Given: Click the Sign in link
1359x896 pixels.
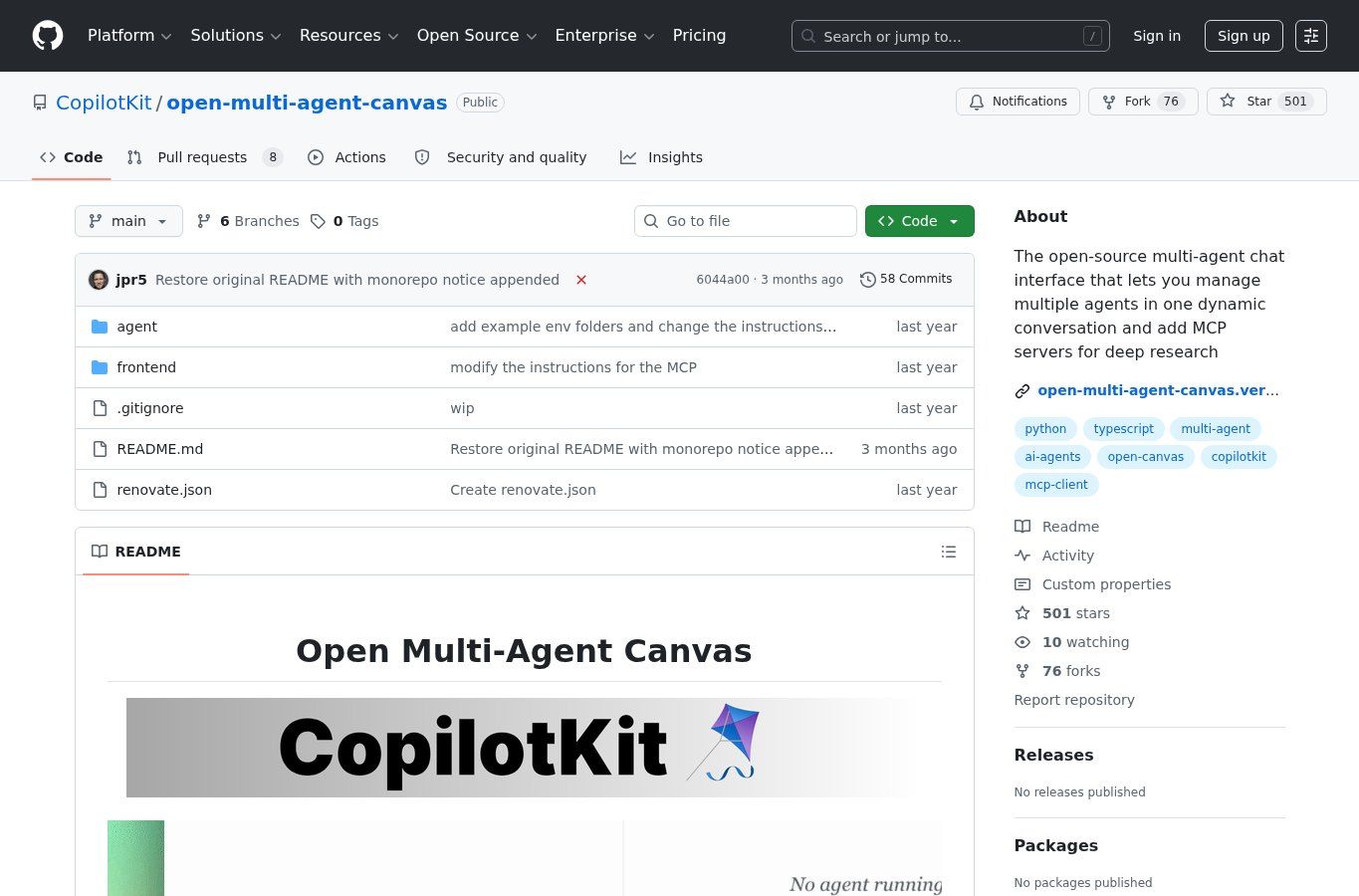Looking at the screenshot, I should click(1157, 36).
